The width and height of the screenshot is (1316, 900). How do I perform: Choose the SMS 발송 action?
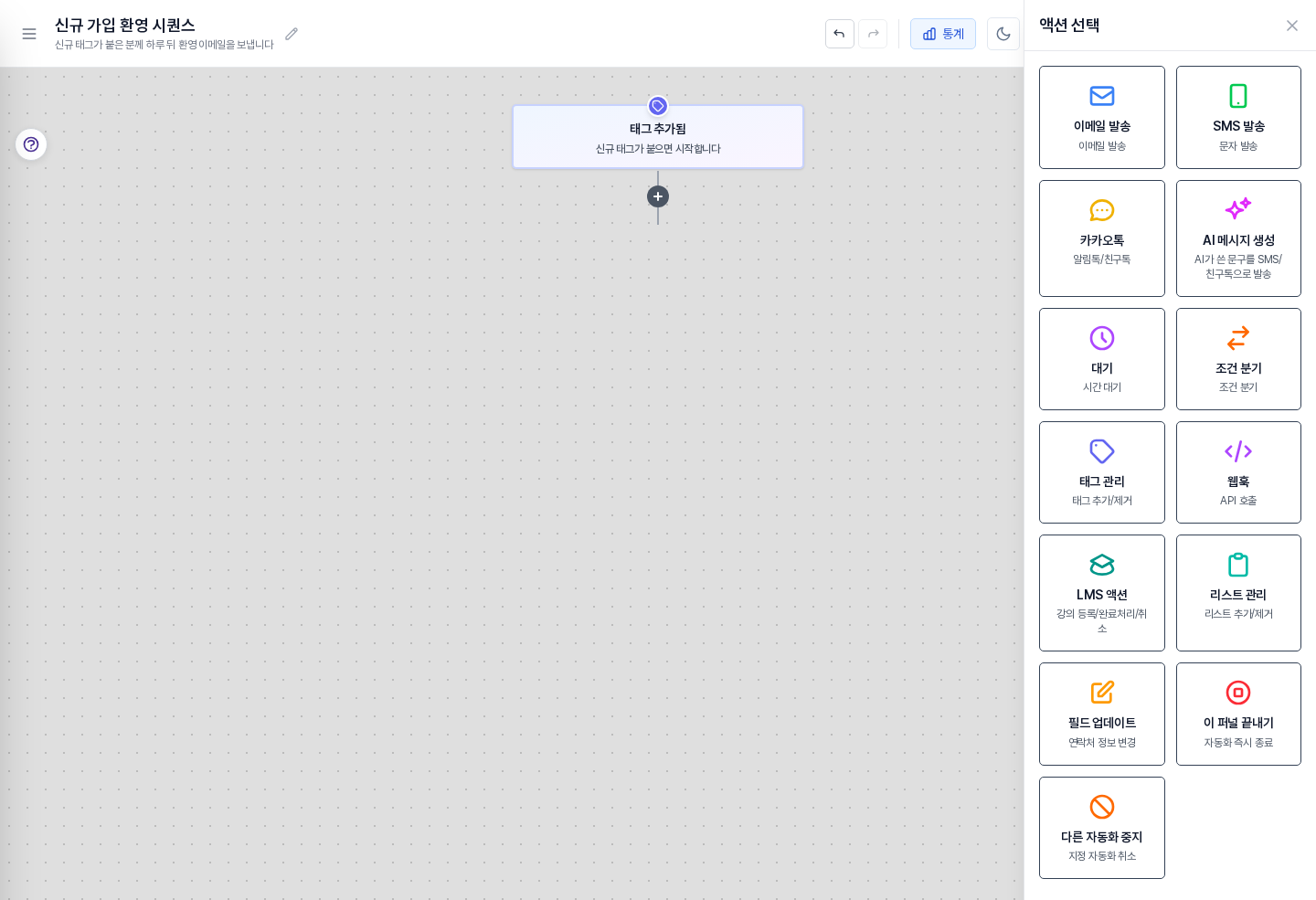(x=1238, y=118)
